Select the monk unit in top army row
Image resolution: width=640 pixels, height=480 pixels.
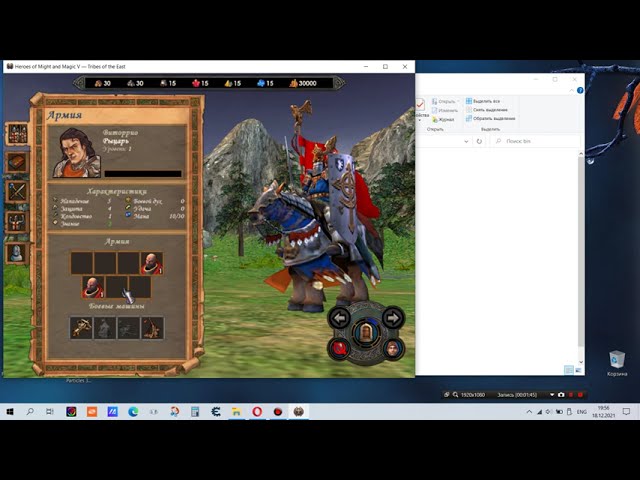click(x=152, y=263)
